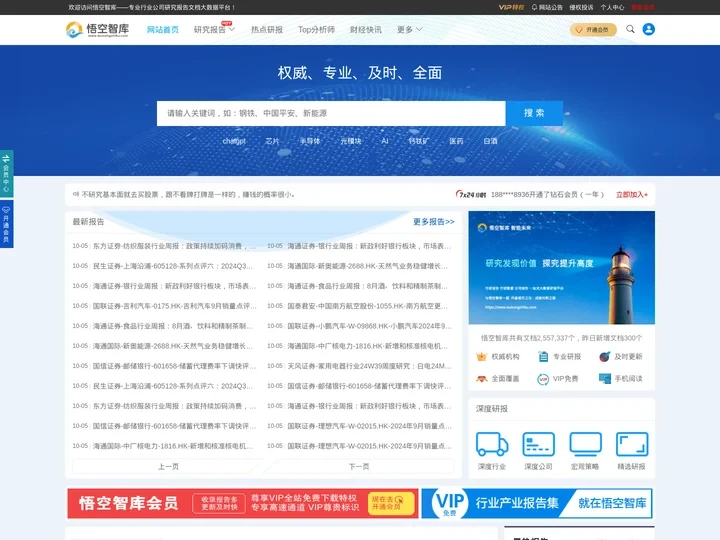The width and height of the screenshot is (720, 540).
Task: Open the search magnifier icon in header
Action: (x=630, y=29)
